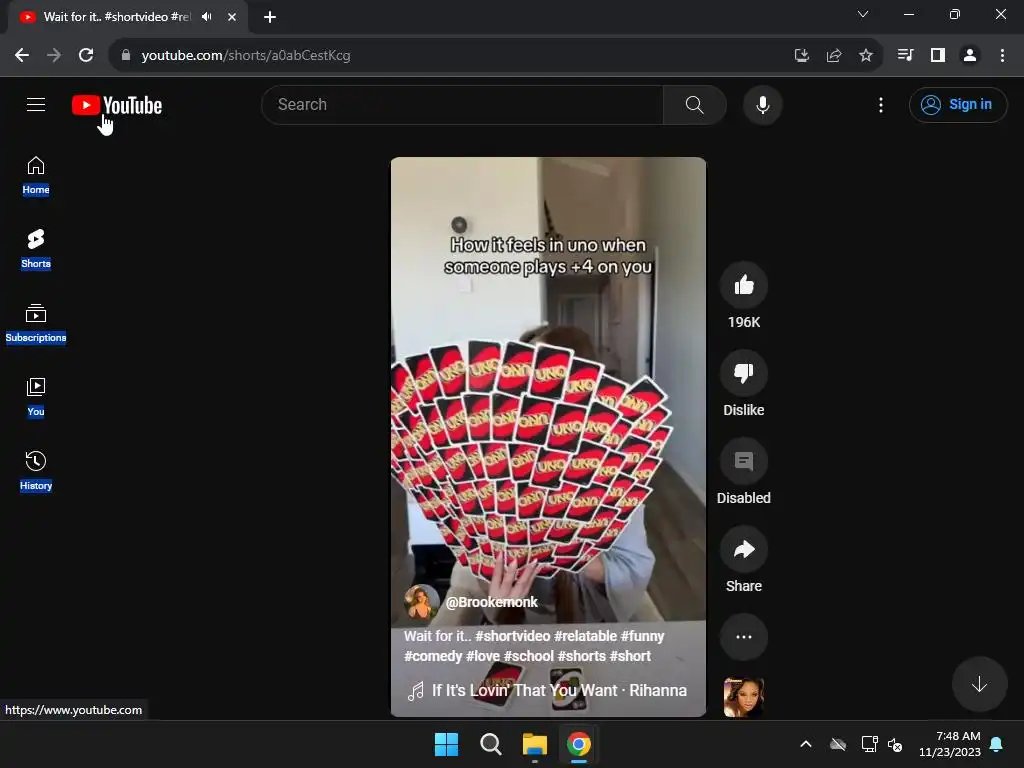Open Shorts in the sidebar
1024x768 pixels.
pyautogui.click(x=36, y=249)
